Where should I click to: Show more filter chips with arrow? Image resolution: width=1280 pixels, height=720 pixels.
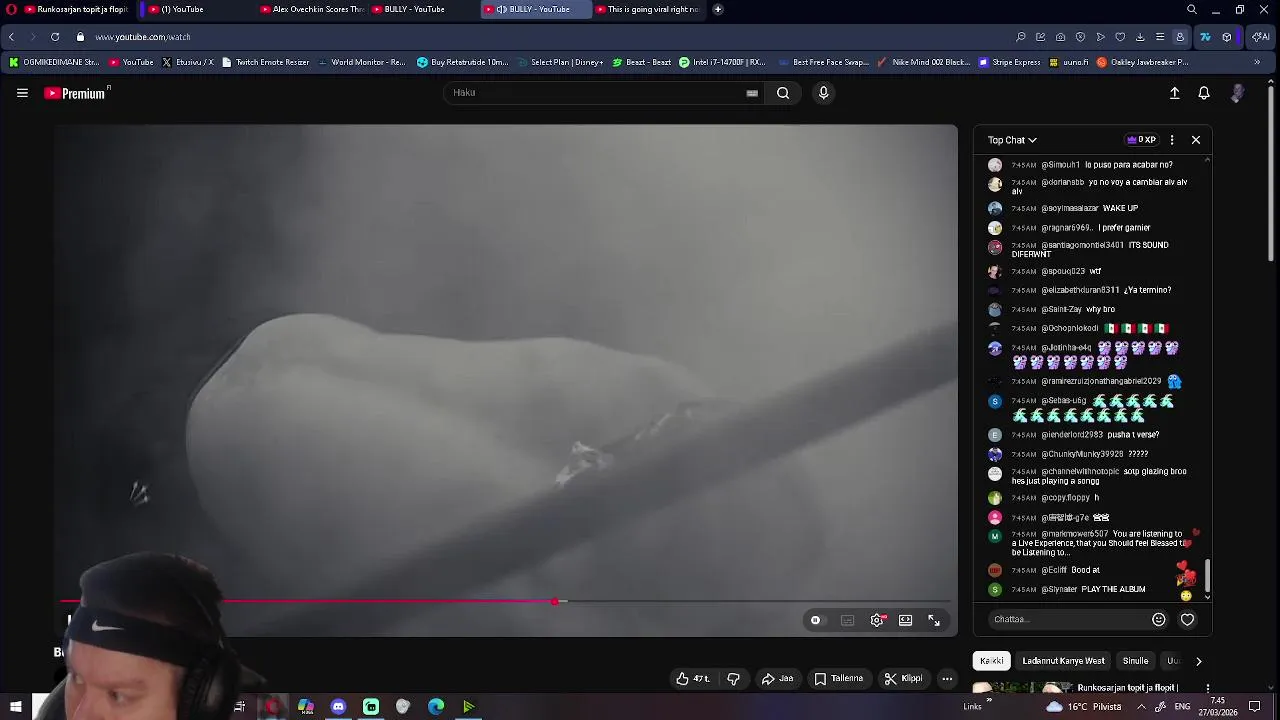coord(1198,661)
